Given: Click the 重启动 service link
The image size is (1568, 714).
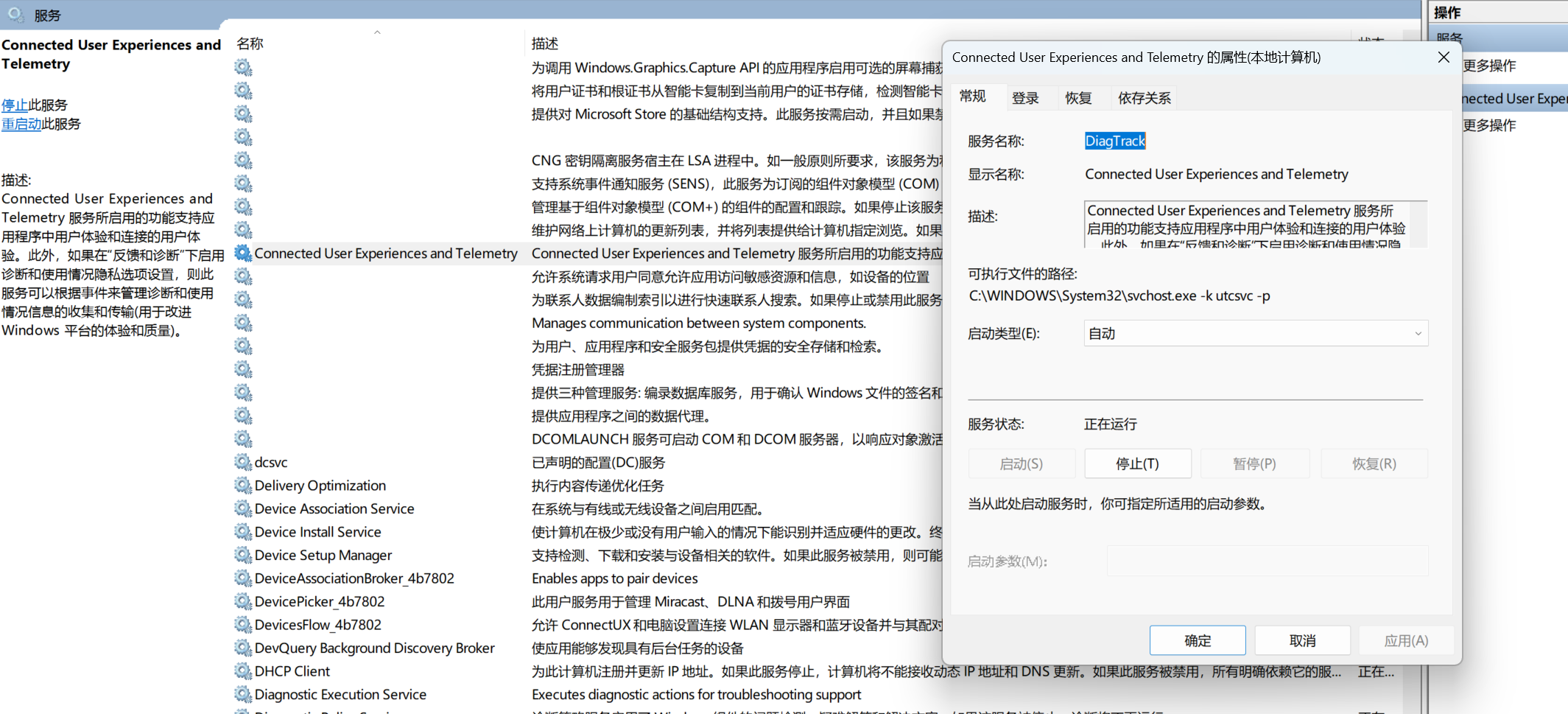Looking at the screenshot, I should tap(21, 124).
